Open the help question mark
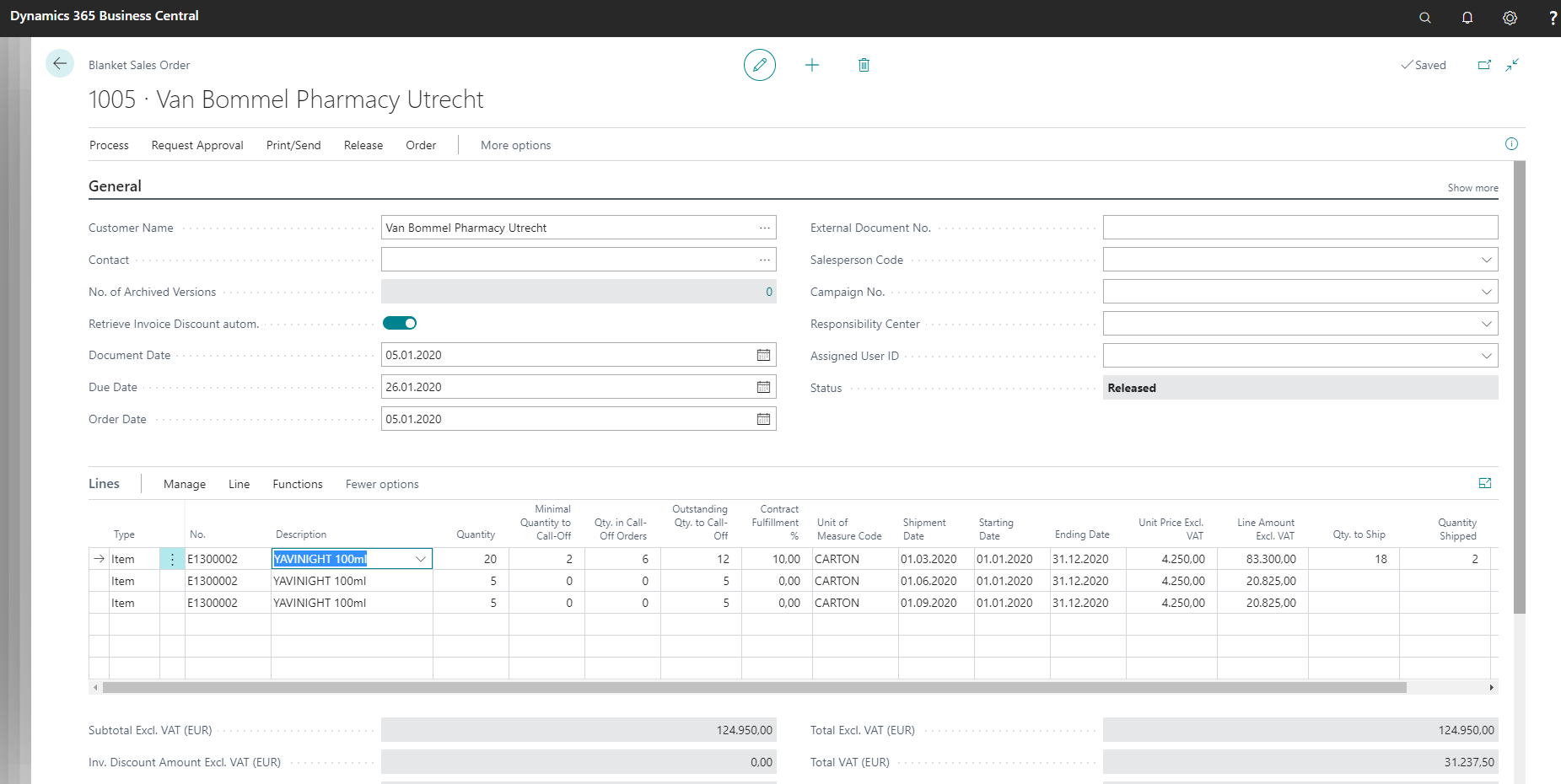Viewport: 1561px width, 784px height. click(x=1553, y=18)
